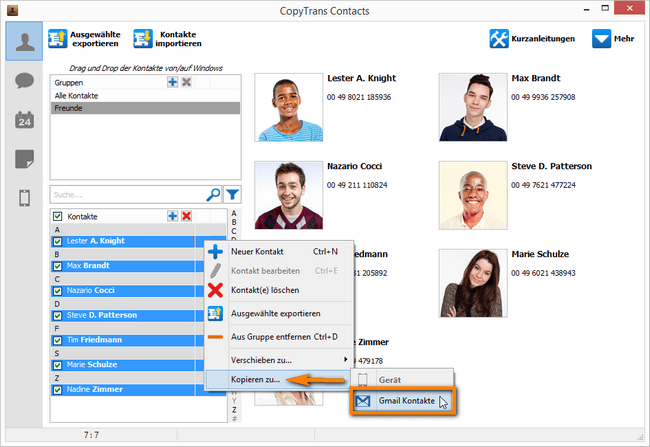
Task: Add a new group with the plus icon in Gruppen
Action: (172, 82)
